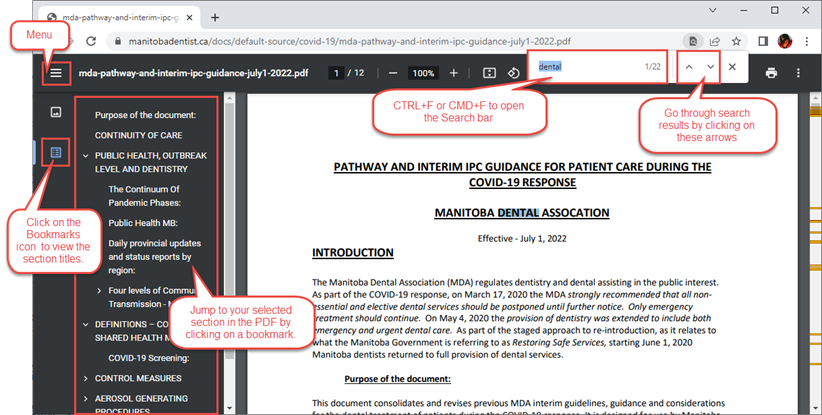822x415 pixels.
Task: Collapse the PUBLIC HEALTH, OUTBREAK LEVEL section
Action: pos(86,156)
